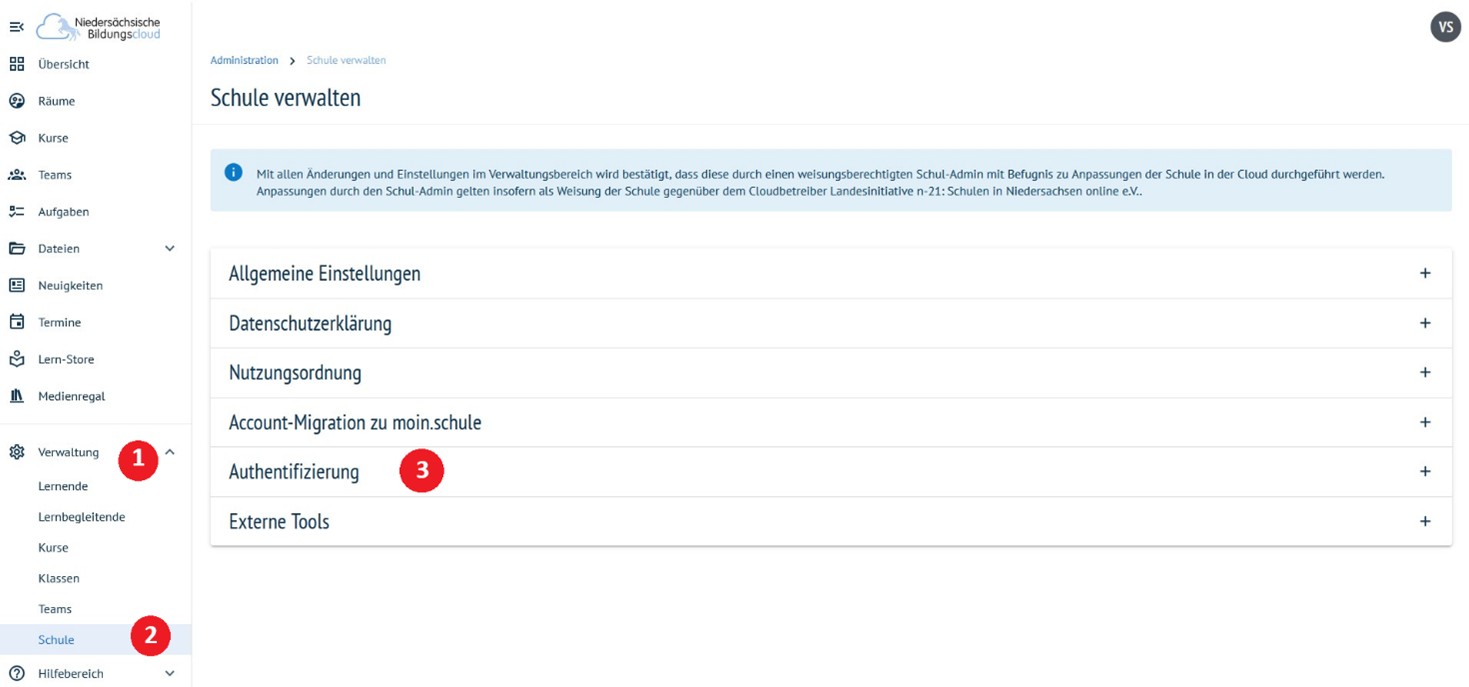Screen dimensions: 1469x687
Task: Open the Datenschutzerklärung plus expander
Action: 1425,323
